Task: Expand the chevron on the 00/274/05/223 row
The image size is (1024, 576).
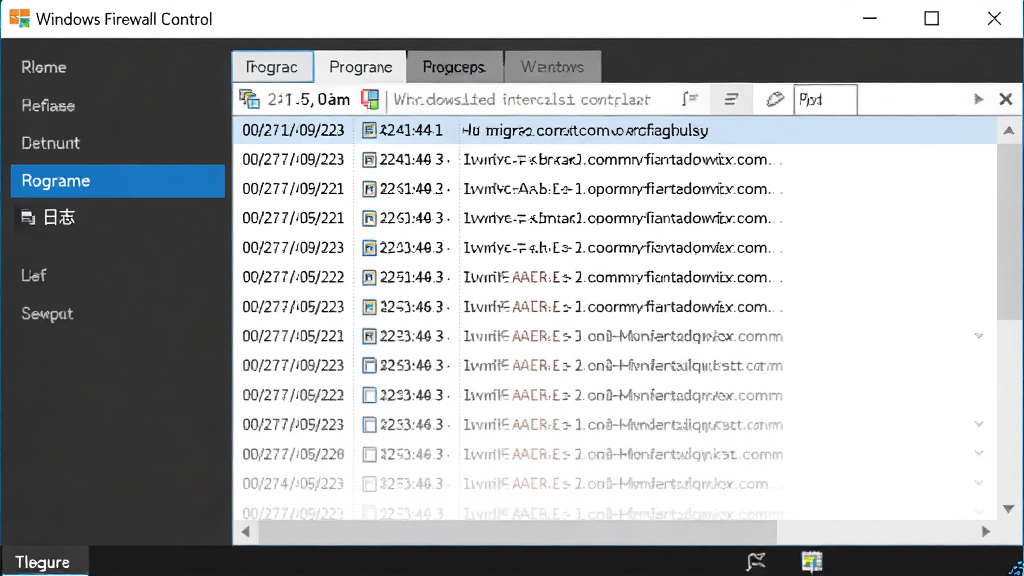Action: click(x=978, y=483)
